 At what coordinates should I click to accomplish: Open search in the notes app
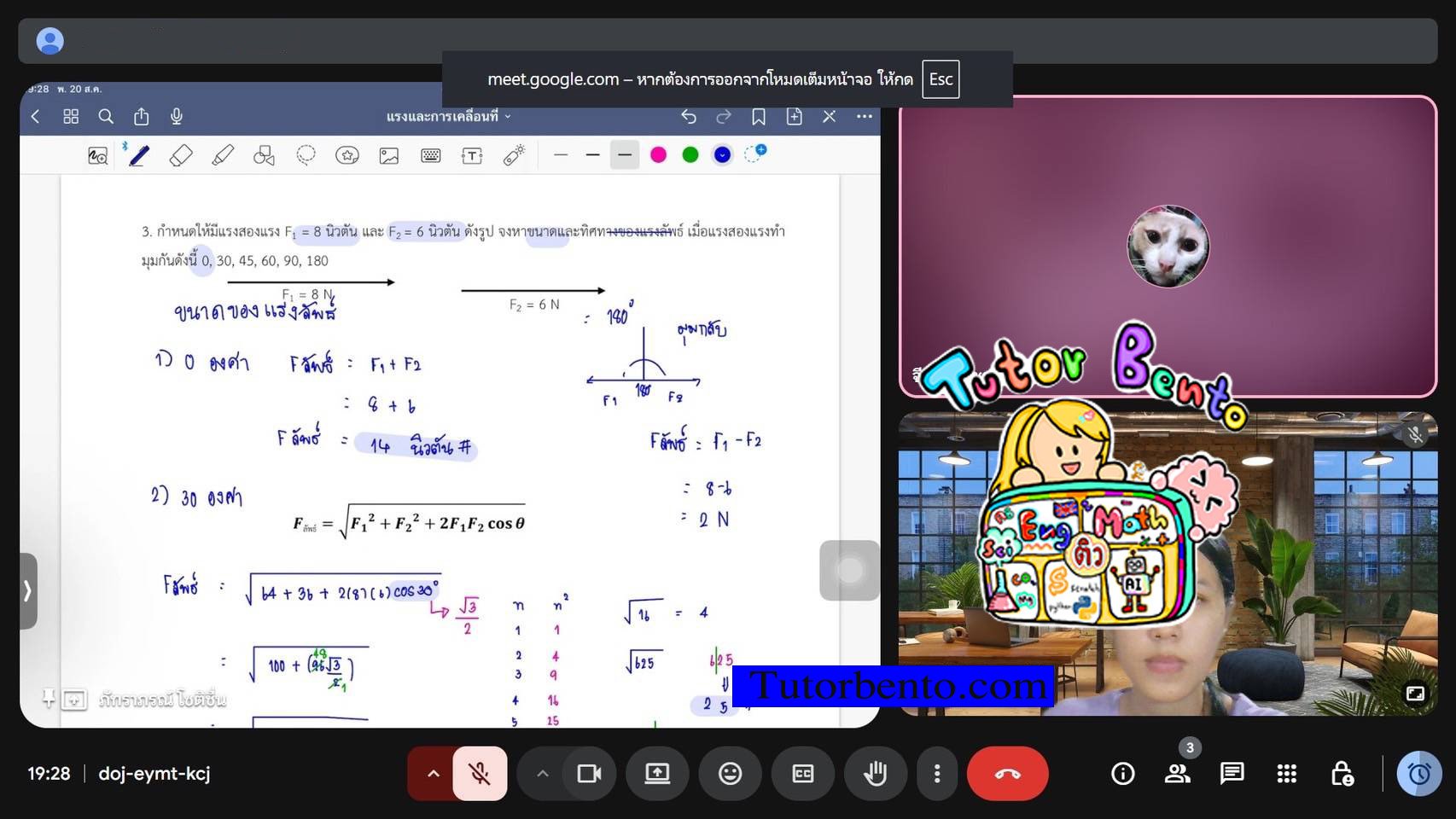[106, 117]
